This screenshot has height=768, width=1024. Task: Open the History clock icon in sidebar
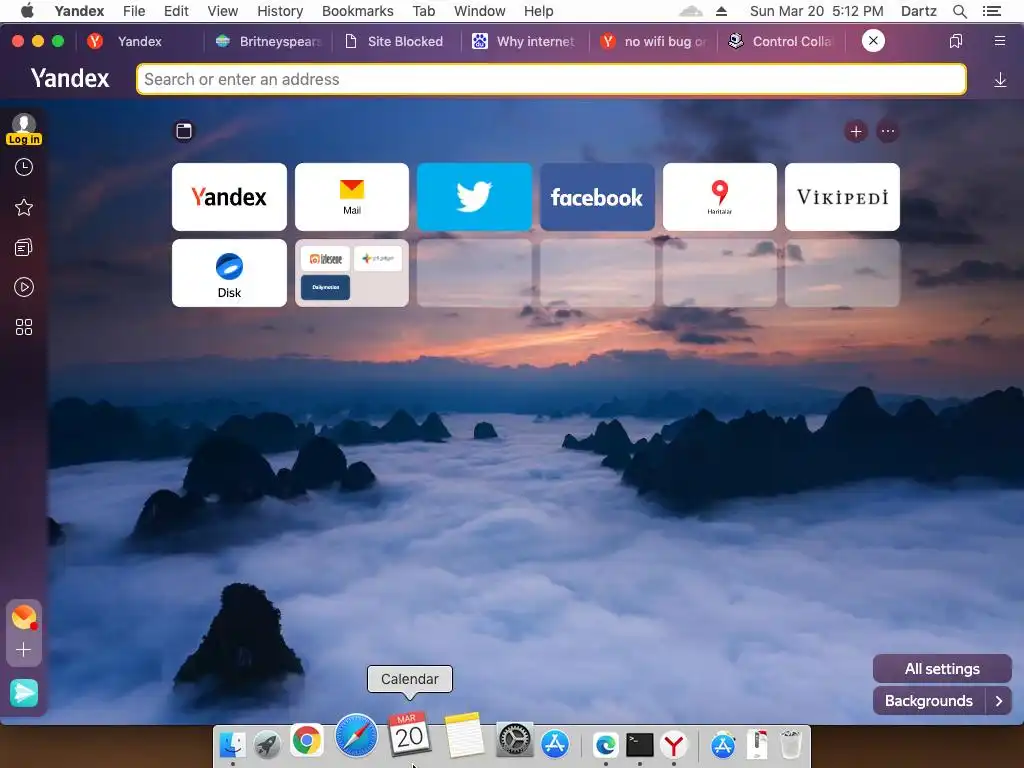pyautogui.click(x=24, y=168)
